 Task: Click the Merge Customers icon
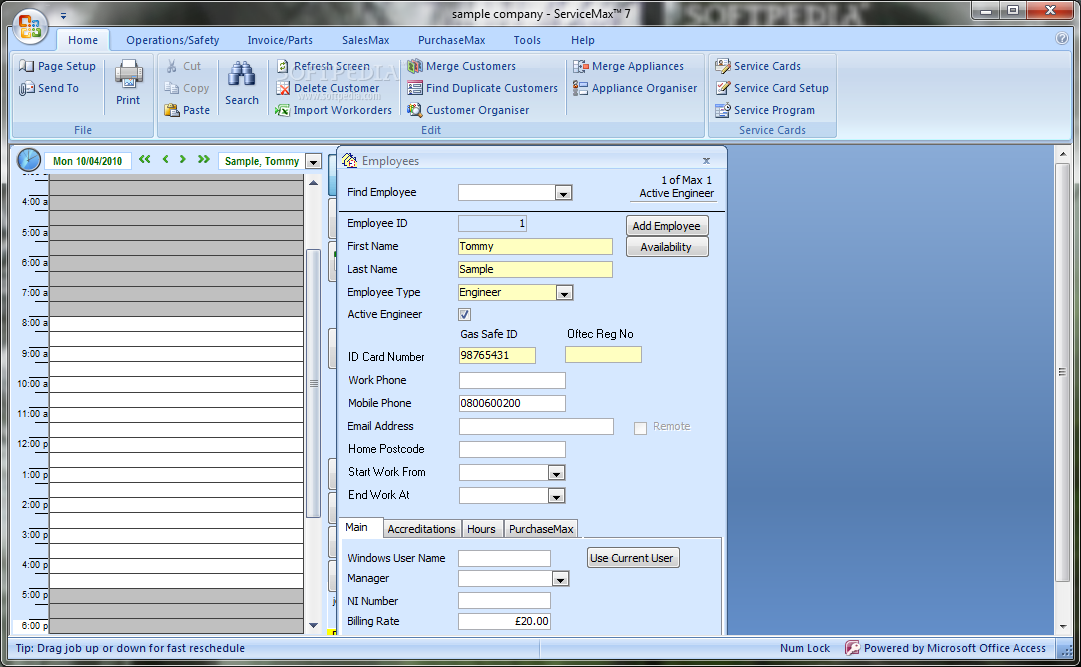click(414, 66)
